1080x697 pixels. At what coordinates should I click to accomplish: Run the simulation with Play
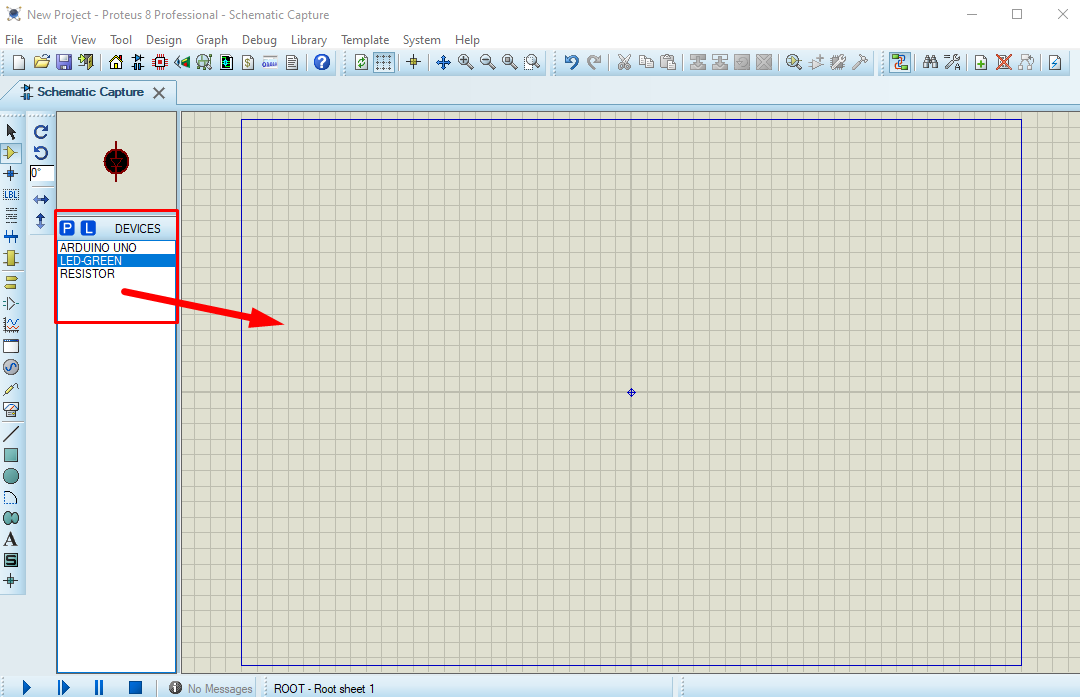tap(26, 687)
